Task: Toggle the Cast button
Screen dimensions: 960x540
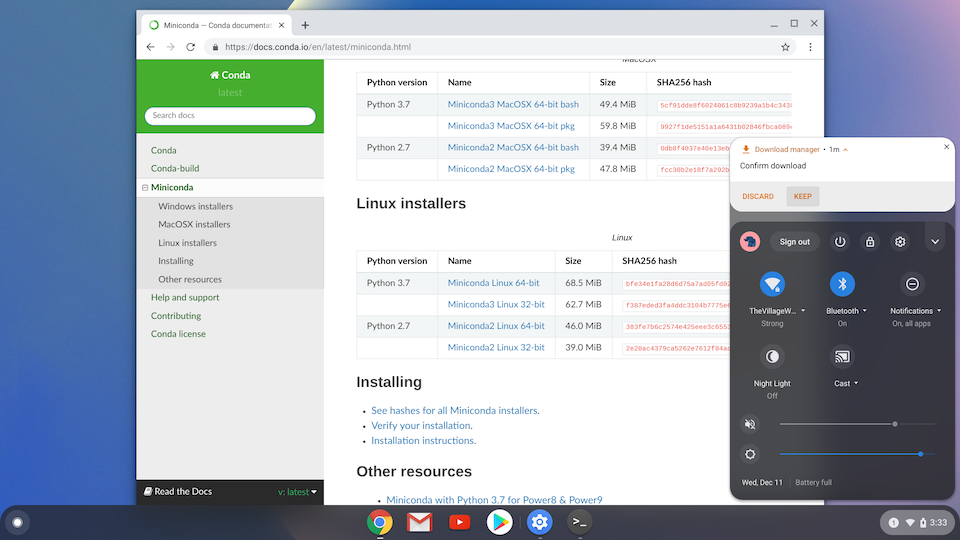Action: (842, 356)
